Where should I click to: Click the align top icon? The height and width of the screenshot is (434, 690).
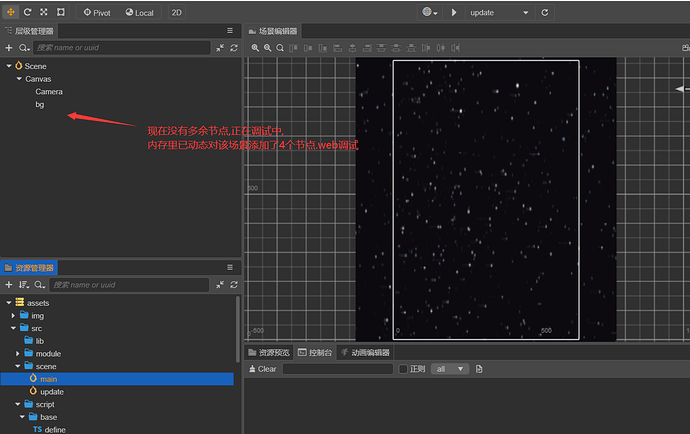click(x=293, y=48)
